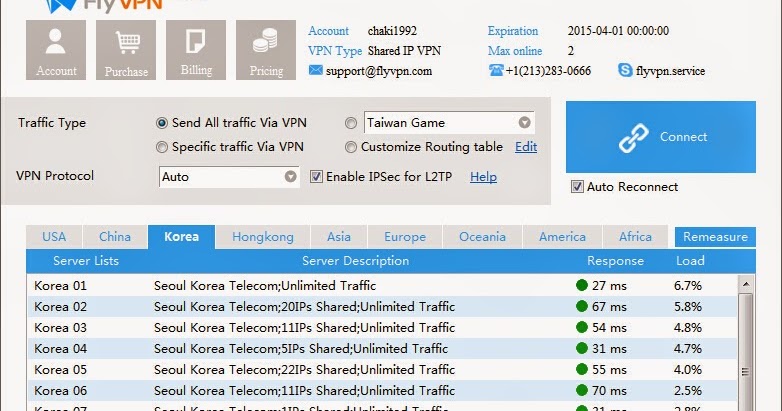
Task: Click green status dot for Korea 06
Action: tap(582, 390)
